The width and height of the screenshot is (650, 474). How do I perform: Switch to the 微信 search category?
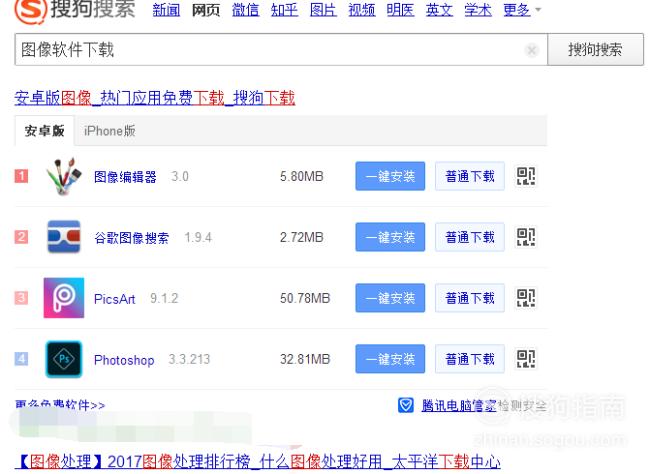tap(245, 10)
